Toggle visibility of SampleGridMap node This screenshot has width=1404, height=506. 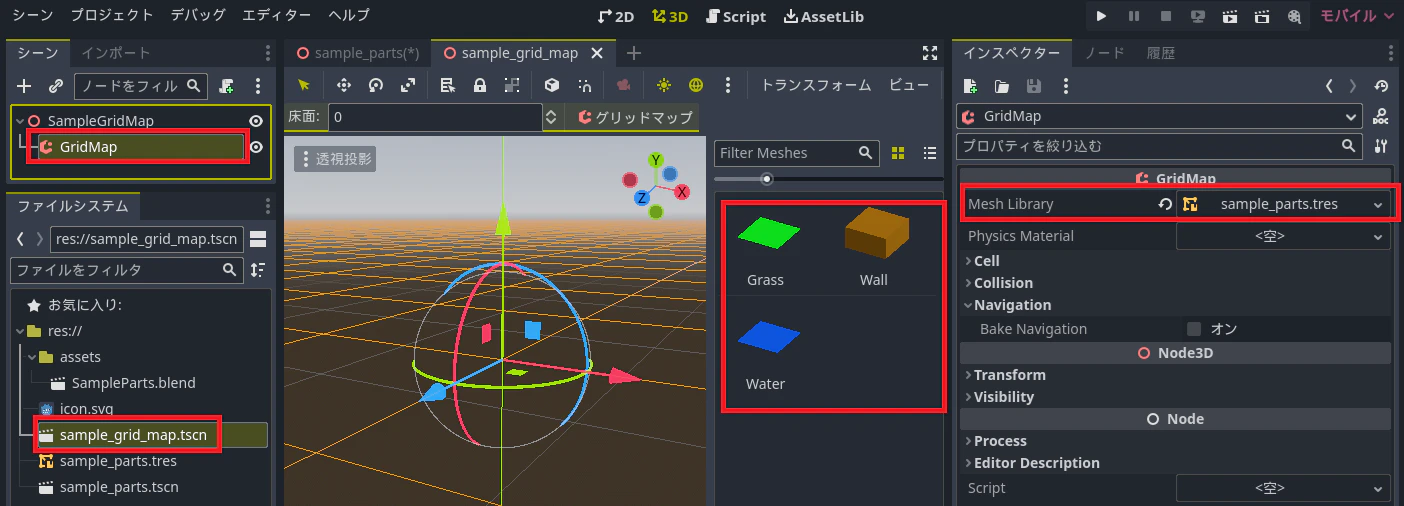[x=257, y=121]
